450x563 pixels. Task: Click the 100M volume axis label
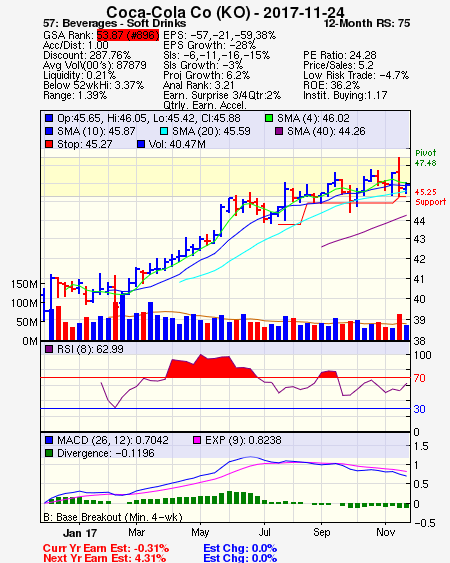(x=24, y=303)
